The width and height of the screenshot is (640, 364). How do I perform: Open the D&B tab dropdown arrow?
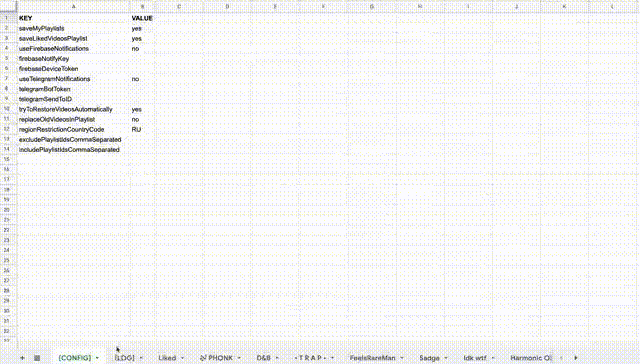[x=277, y=358]
